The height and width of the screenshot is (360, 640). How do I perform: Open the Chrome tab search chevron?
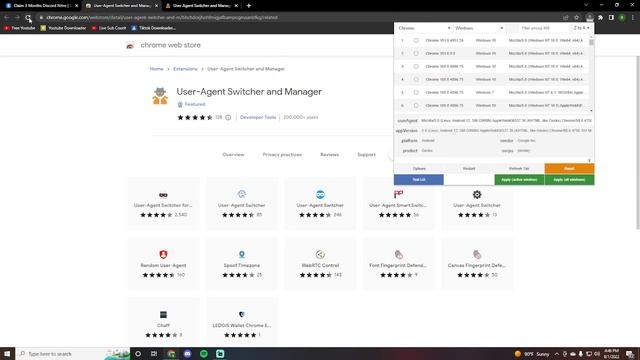click(x=586, y=5)
